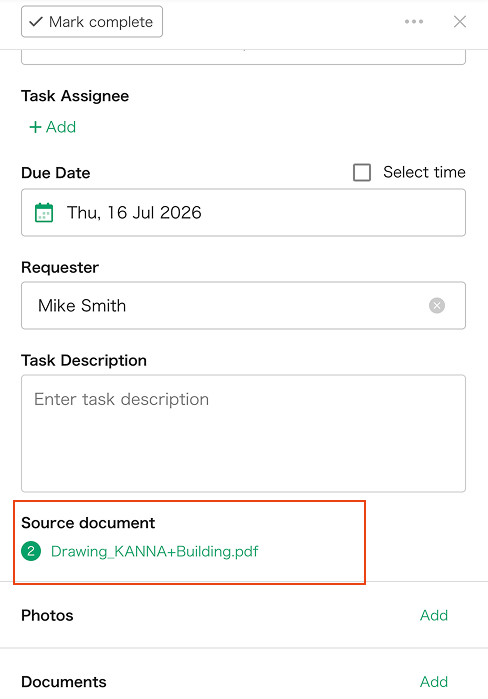Add a task assignee
The height and width of the screenshot is (699, 488).
tap(53, 127)
